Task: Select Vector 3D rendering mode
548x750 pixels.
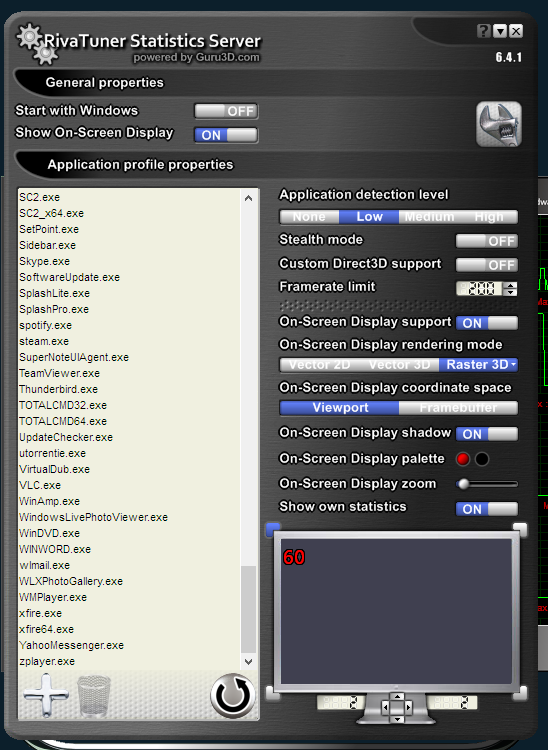Action: [x=399, y=364]
